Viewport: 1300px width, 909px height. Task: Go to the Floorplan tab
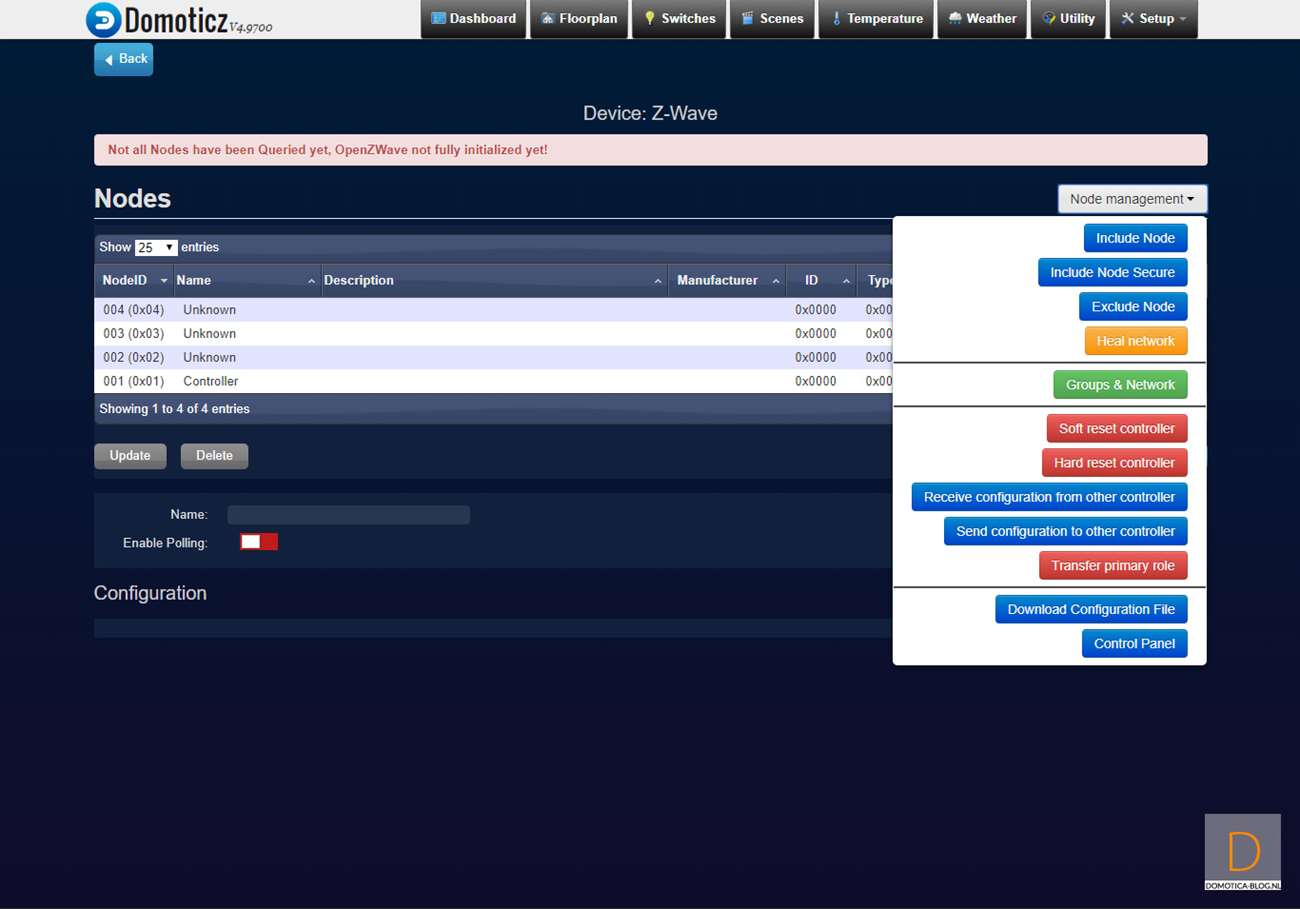(x=579, y=19)
